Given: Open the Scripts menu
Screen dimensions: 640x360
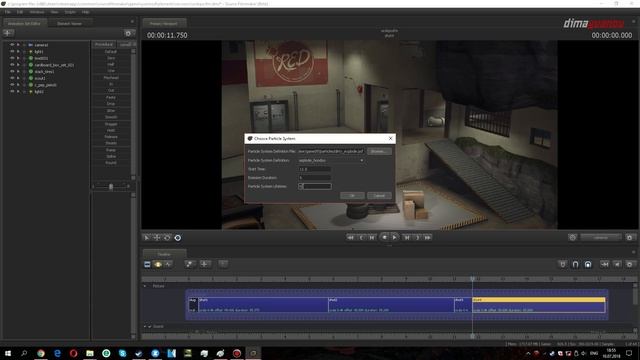Looking at the screenshot, I should click(70, 12).
